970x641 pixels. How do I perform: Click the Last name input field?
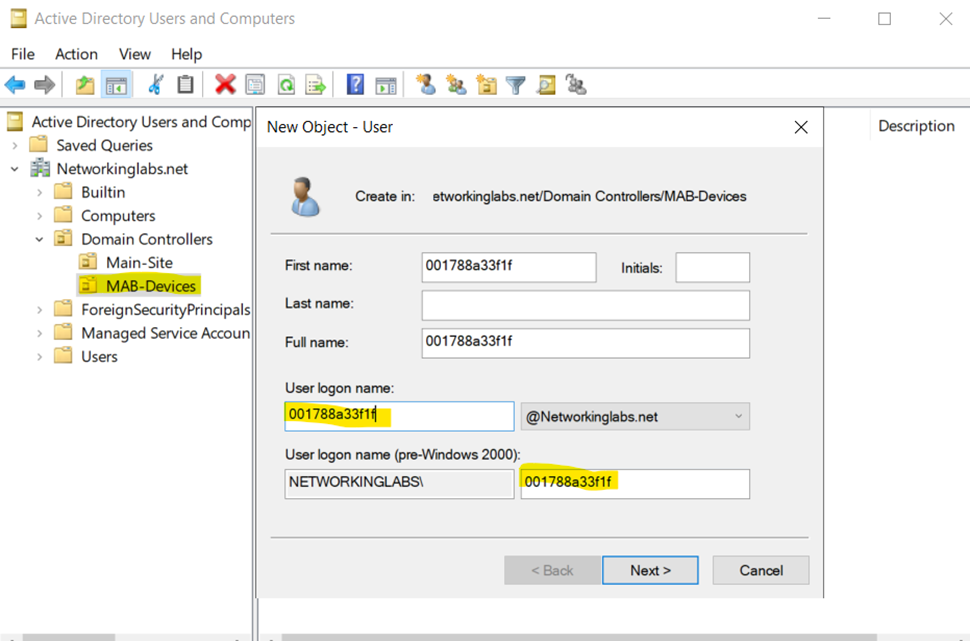point(586,305)
